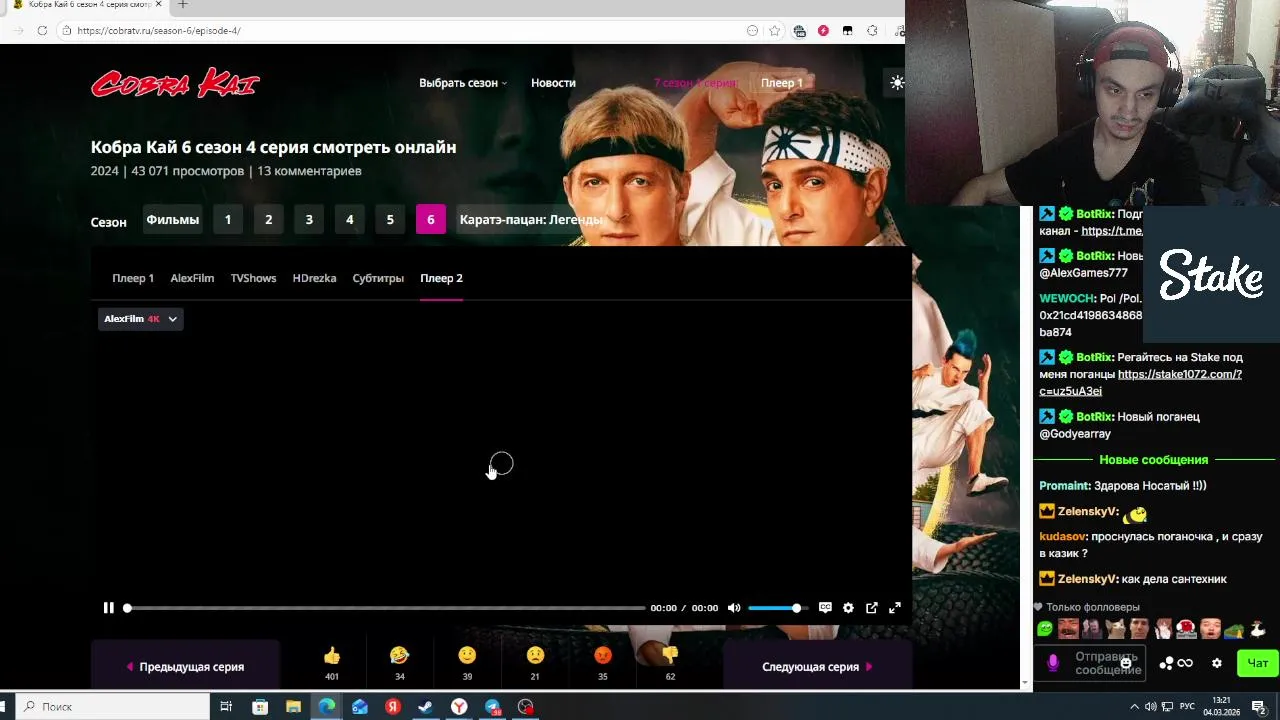1280x720 pixels.
Task: Mute the video player speaker icon
Action: (734, 608)
